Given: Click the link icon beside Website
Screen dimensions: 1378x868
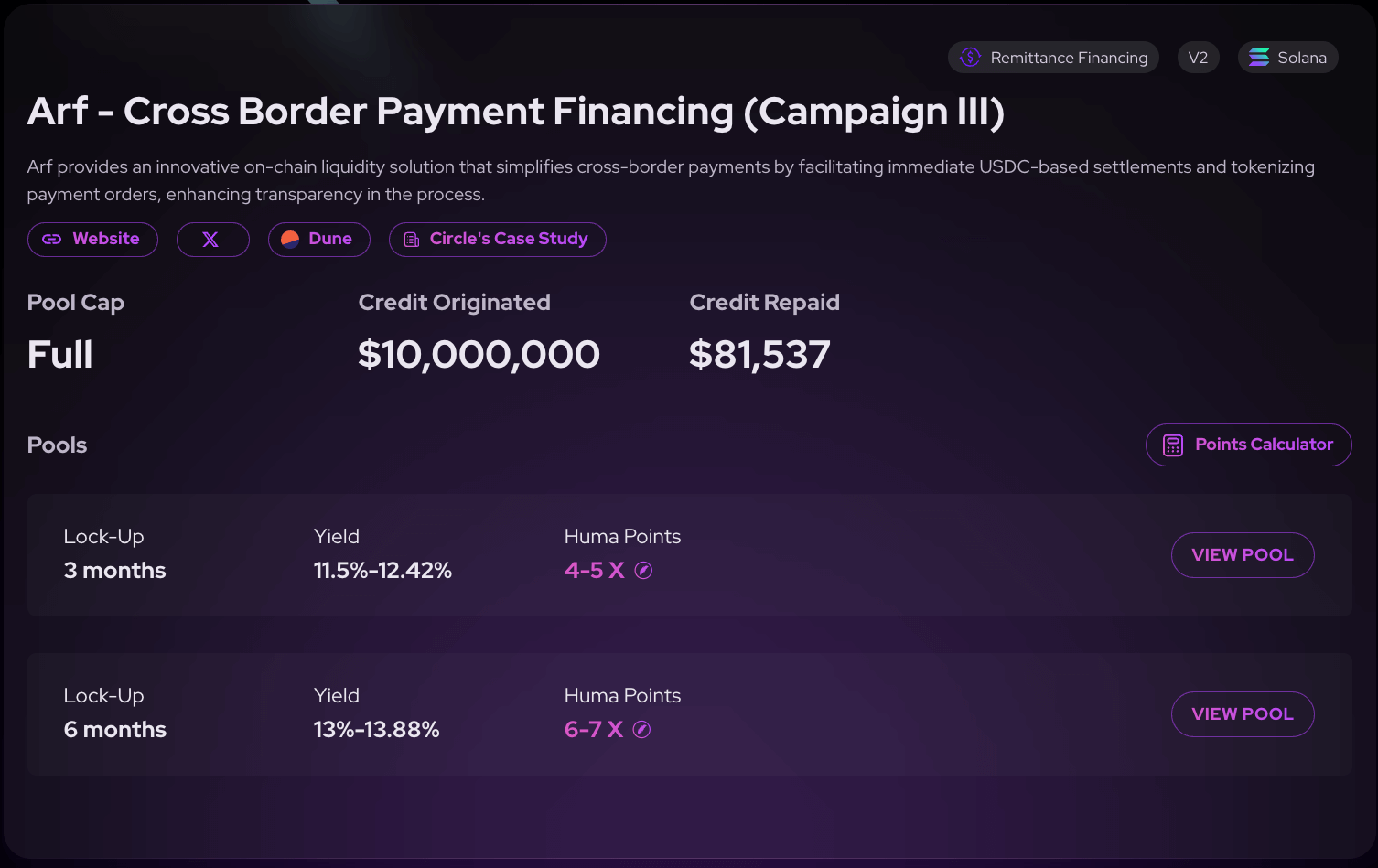Looking at the screenshot, I should pyautogui.click(x=52, y=240).
